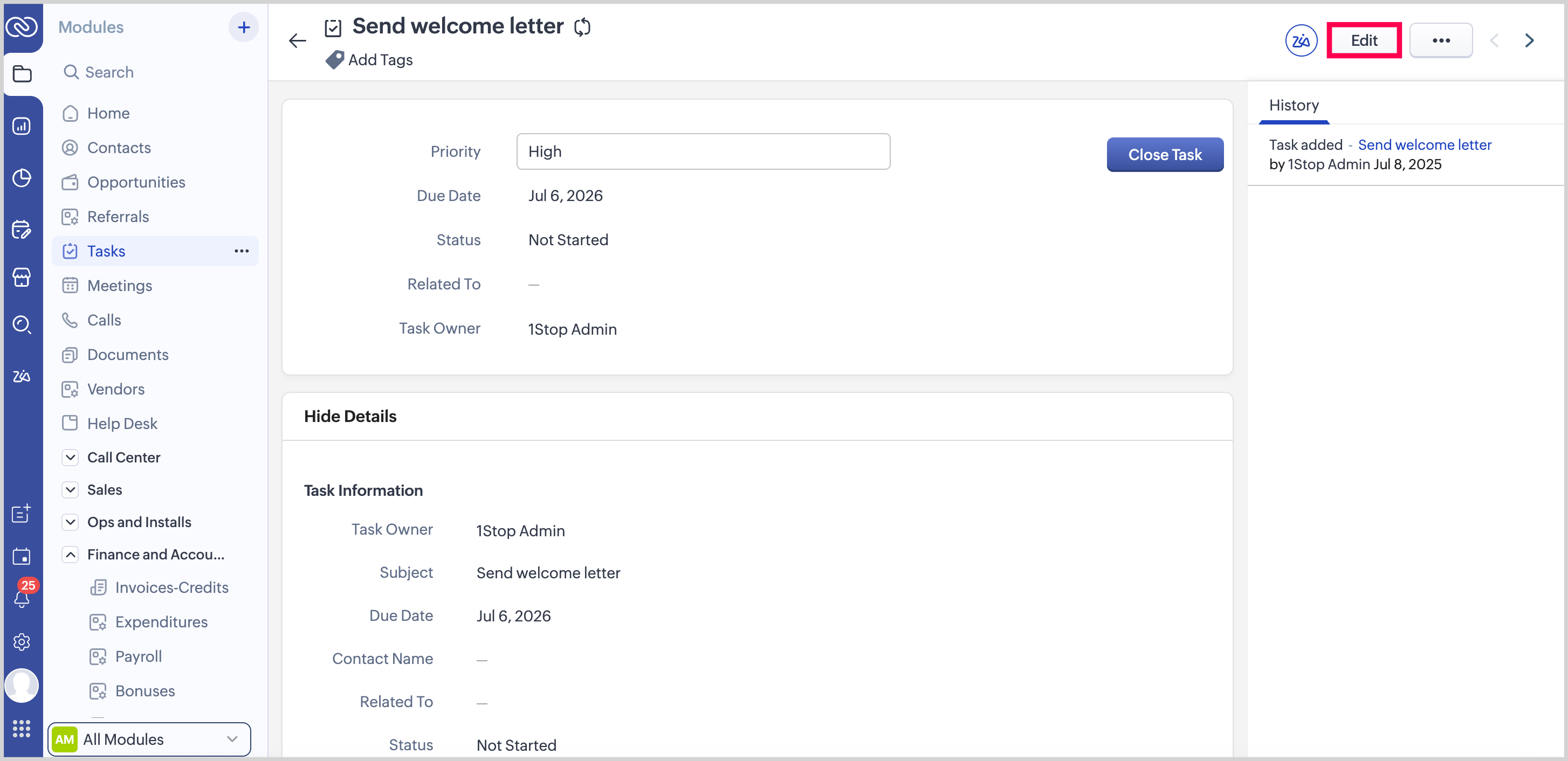The image size is (1568, 761).
Task: Click the Priority High field
Action: pyautogui.click(x=703, y=151)
